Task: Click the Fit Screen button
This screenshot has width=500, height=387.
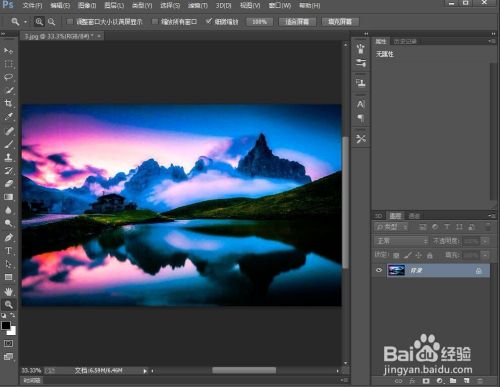Action: pyautogui.click(x=297, y=22)
